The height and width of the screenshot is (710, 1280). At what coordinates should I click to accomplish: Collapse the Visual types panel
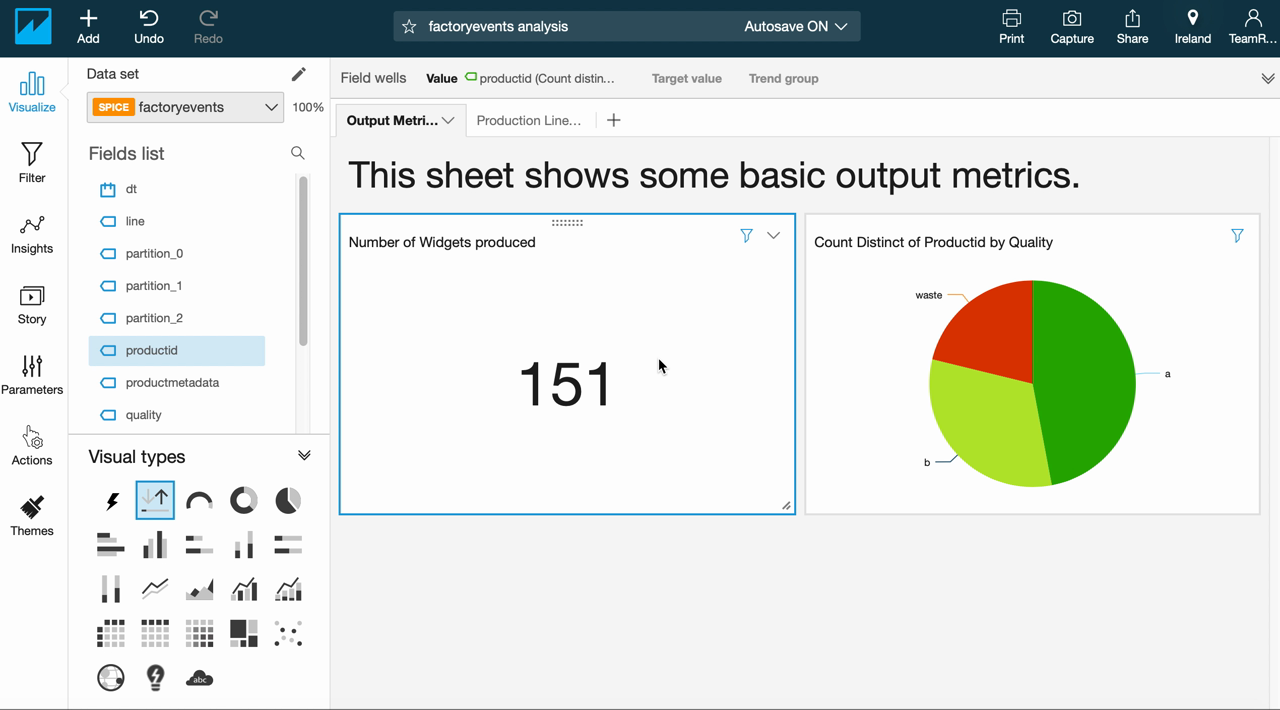point(304,456)
